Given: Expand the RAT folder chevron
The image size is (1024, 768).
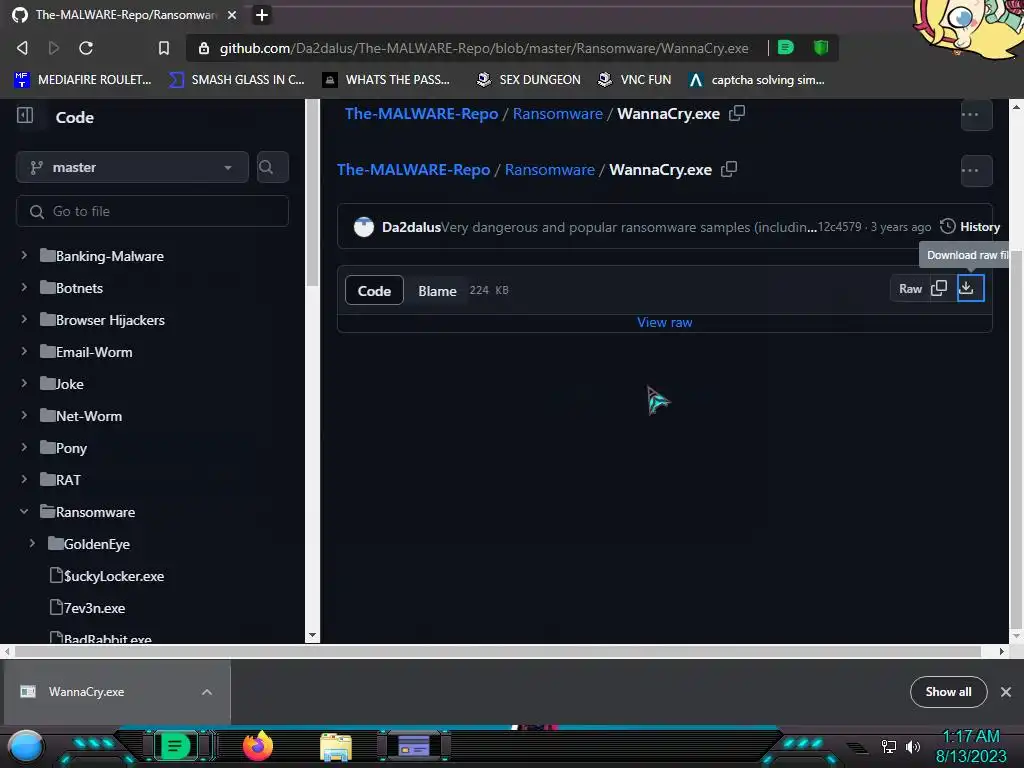Looking at the screenshot, I should (24, 479).
